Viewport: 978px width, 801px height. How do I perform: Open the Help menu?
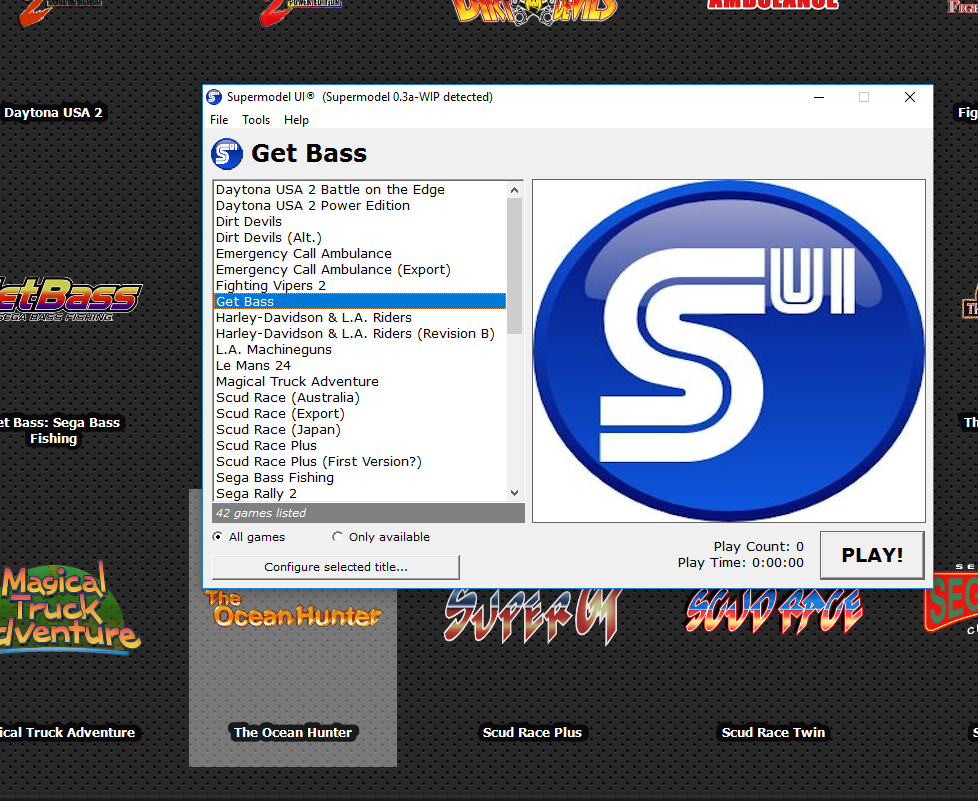pyautogui.click(x=296, y=120)
